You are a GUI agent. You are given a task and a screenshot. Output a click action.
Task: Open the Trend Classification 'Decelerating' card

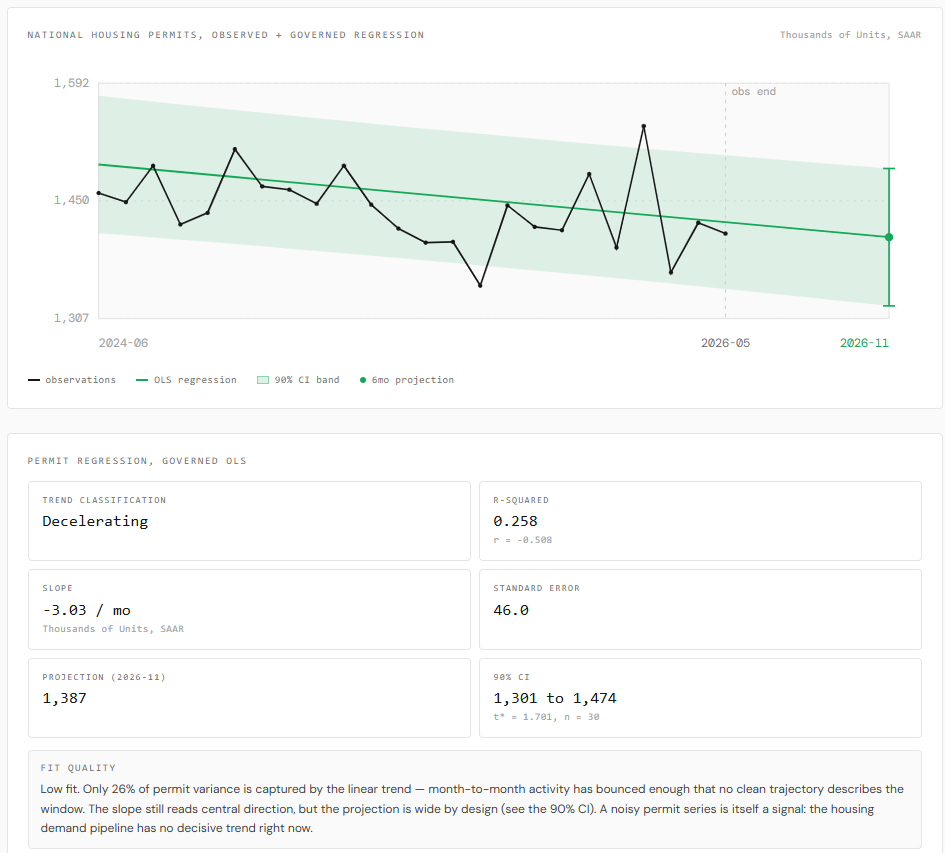point(249,521)
